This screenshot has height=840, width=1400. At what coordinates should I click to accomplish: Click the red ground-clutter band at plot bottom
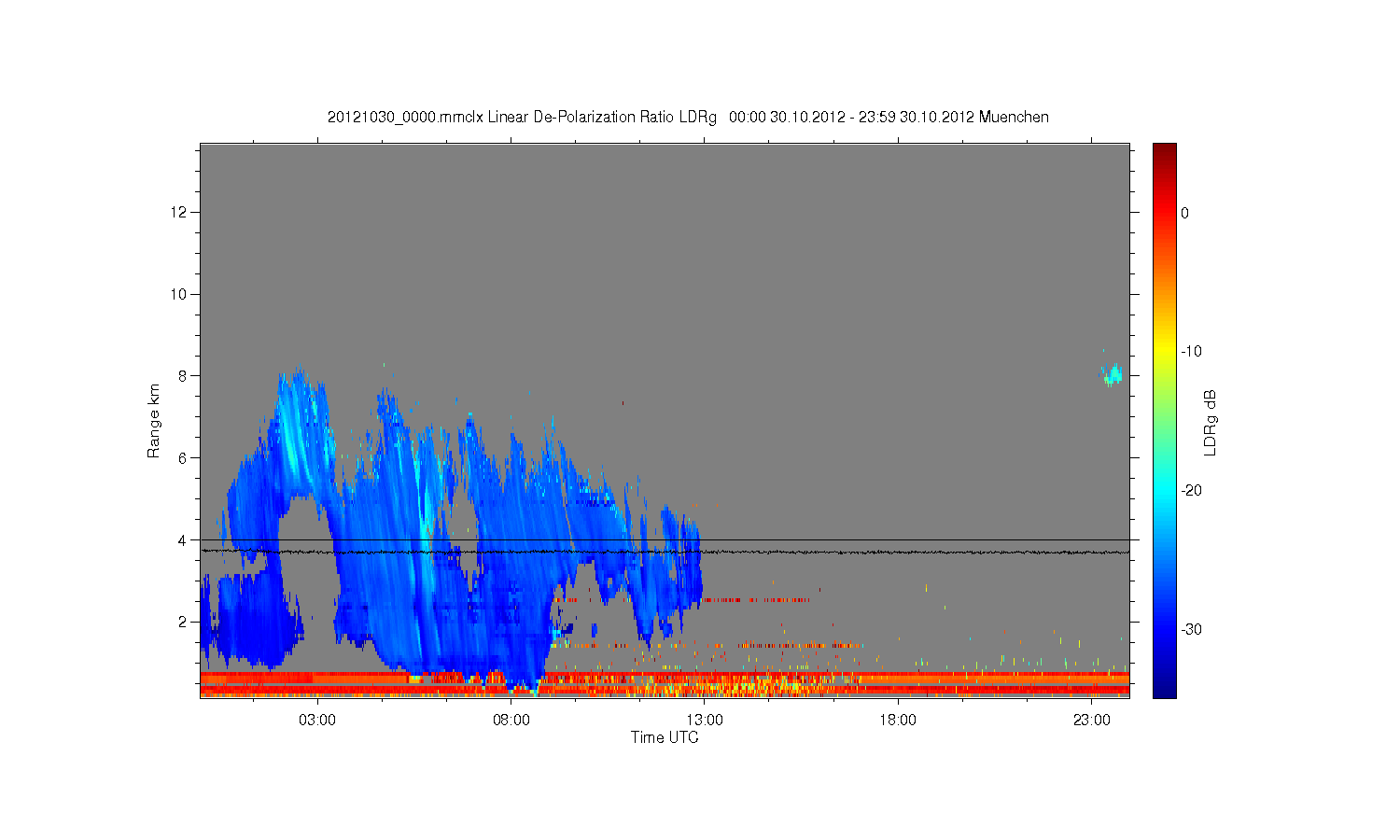[665, 683]
